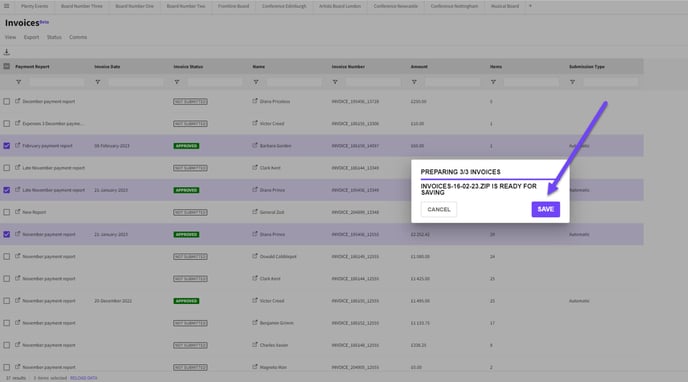Open the Invoice Date column filter
688x382 pixels.
98,82
